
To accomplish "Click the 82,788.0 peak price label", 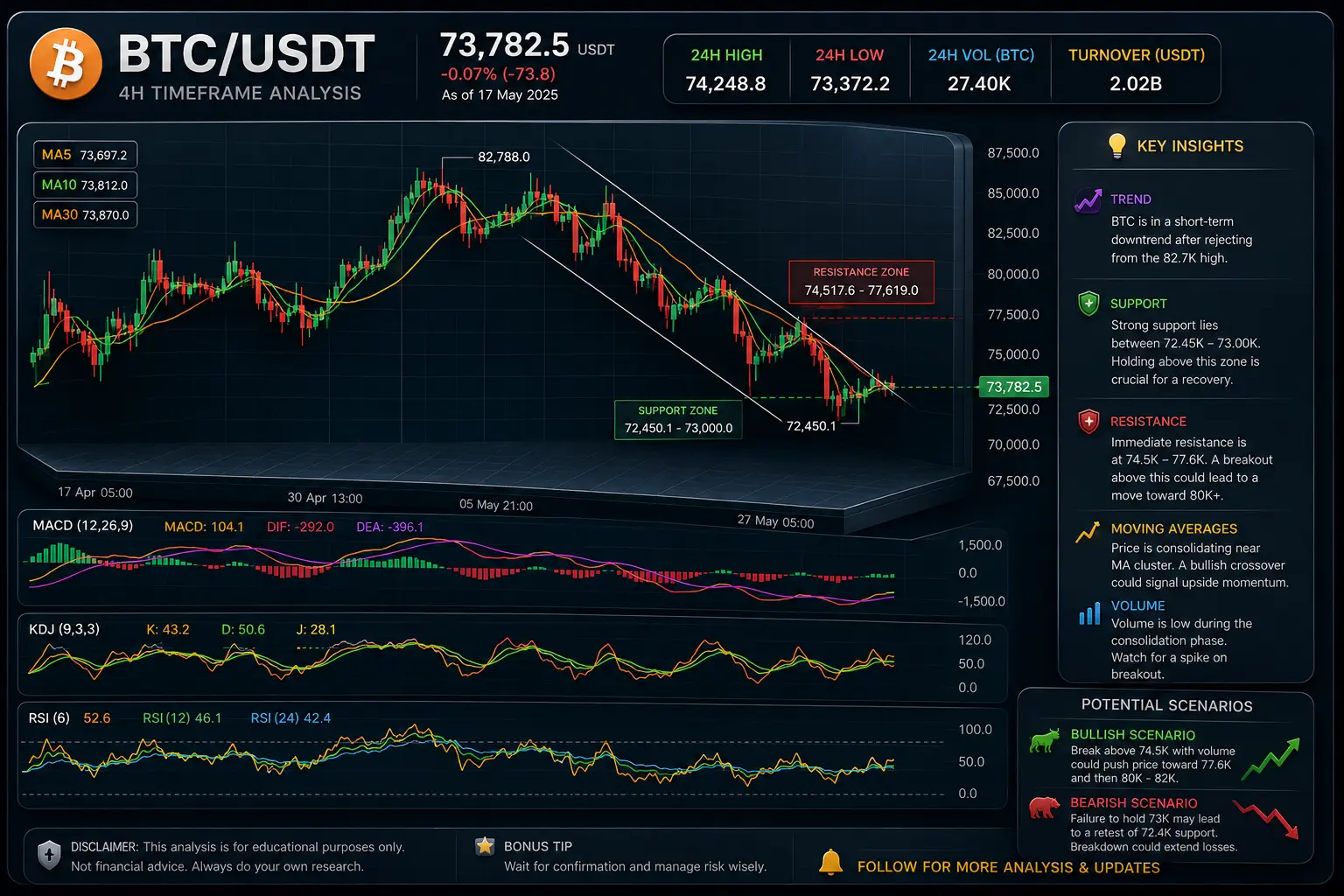I will (504, 157).
